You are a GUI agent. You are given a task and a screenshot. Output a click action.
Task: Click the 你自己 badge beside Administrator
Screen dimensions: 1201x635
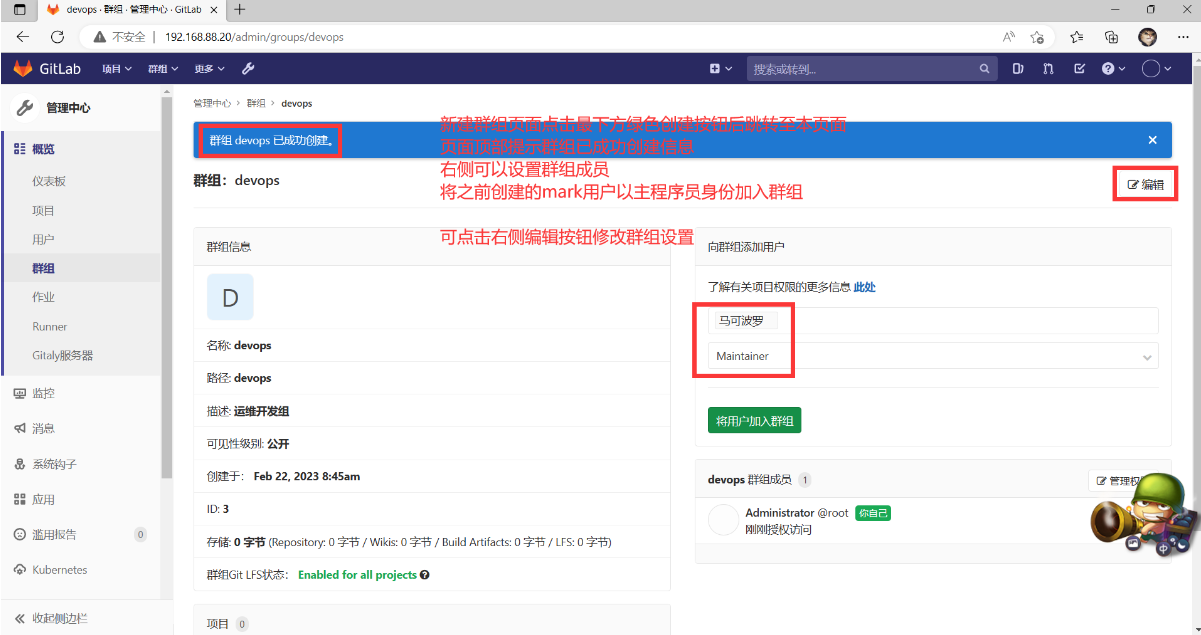pos(873,513)
